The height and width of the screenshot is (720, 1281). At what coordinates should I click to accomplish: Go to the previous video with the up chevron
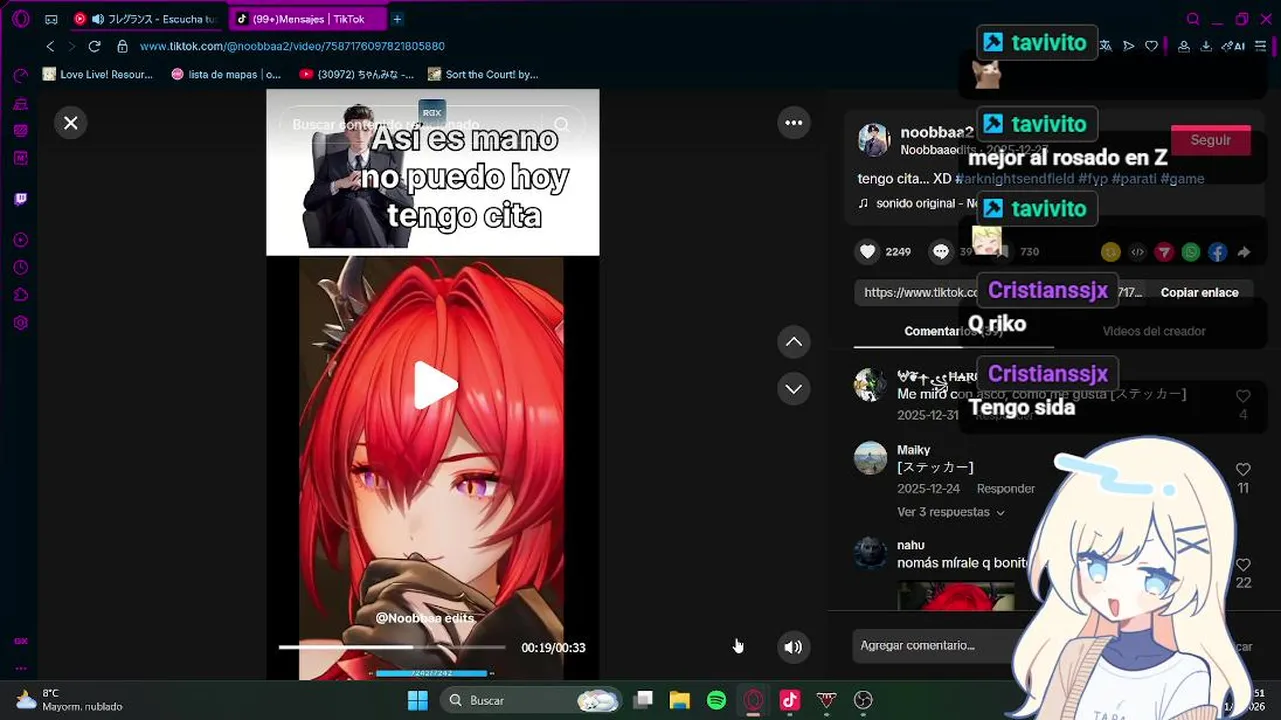click(794, 342)
